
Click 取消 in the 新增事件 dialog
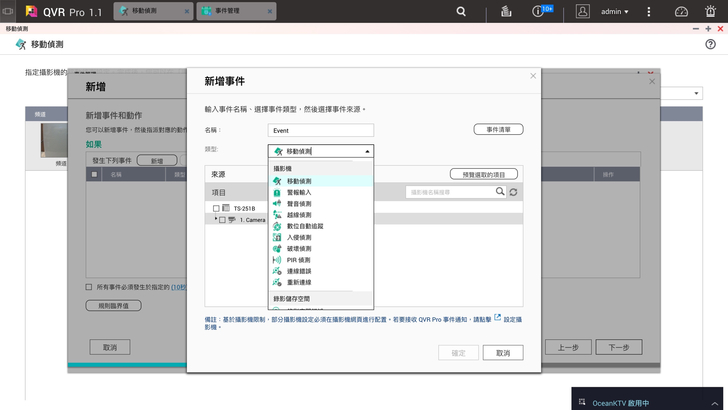(503, 353)
